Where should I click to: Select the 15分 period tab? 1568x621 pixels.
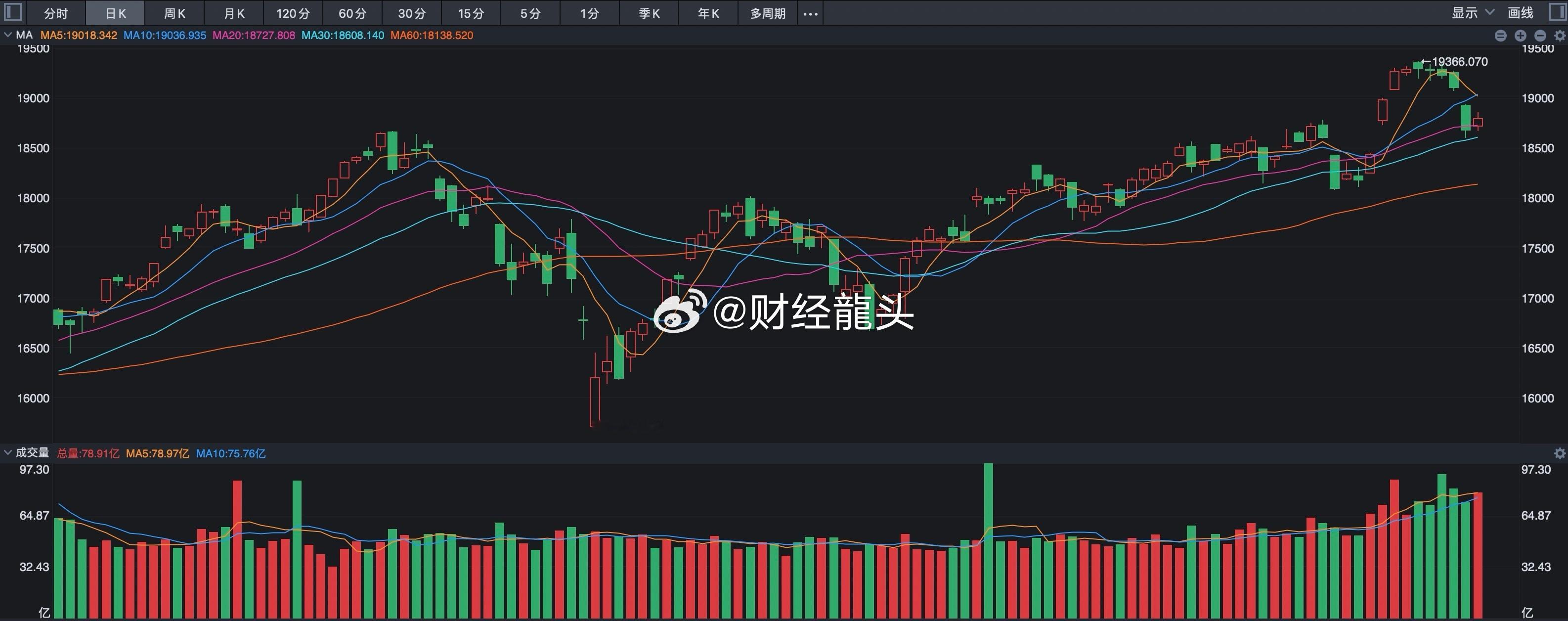click(x=471, y=13)
